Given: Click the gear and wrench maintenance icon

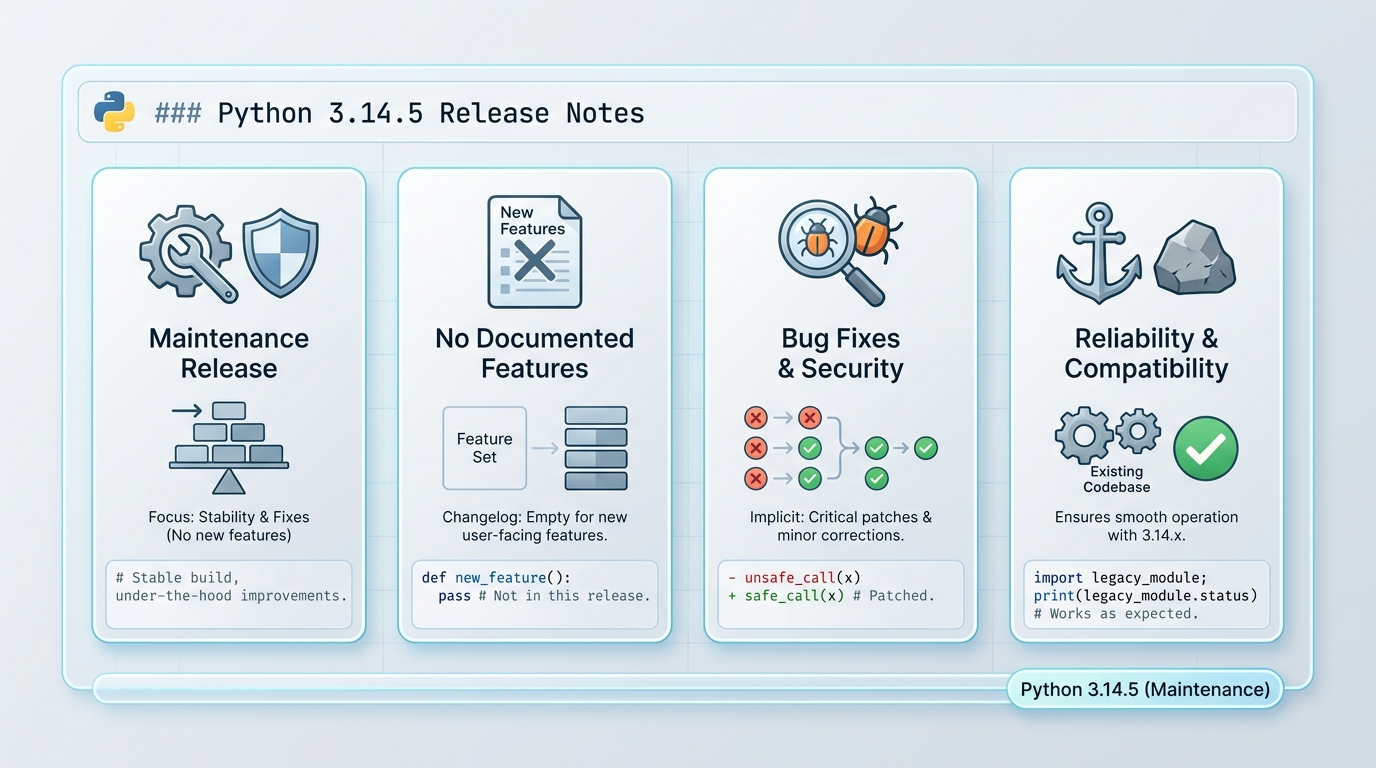Looking at the screenshot, I should pyautogui.click(x=188, y=254).
